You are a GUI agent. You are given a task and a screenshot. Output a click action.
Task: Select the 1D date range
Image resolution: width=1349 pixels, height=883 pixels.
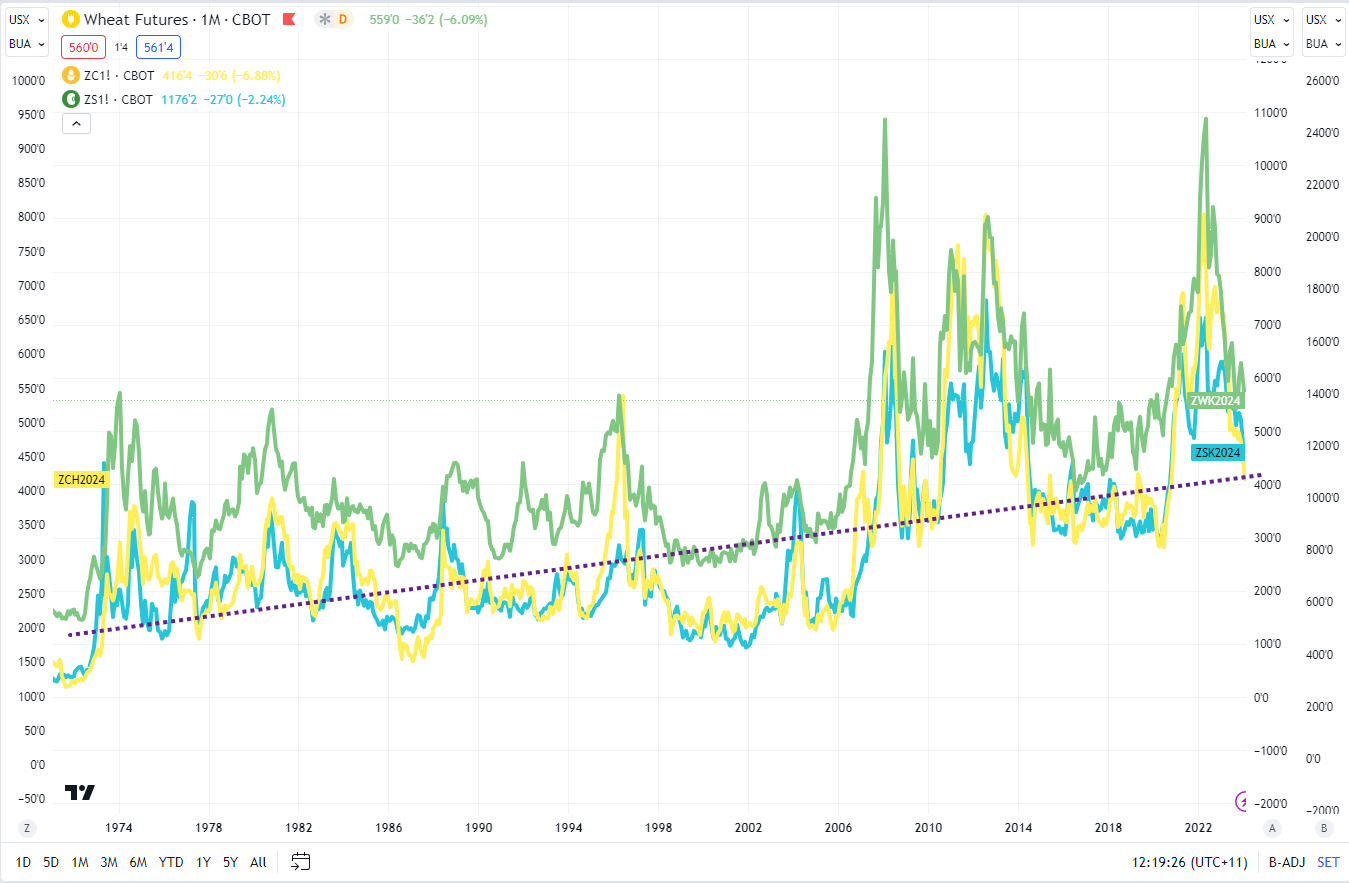pyautogui.click(x=23, y=862)
